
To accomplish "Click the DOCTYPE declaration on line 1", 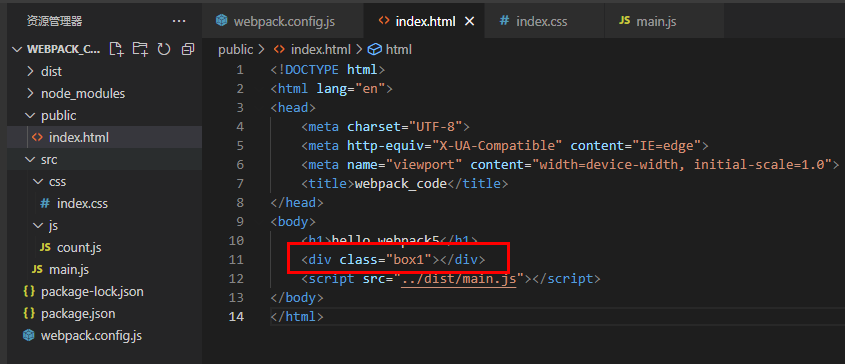I will 328,69.
